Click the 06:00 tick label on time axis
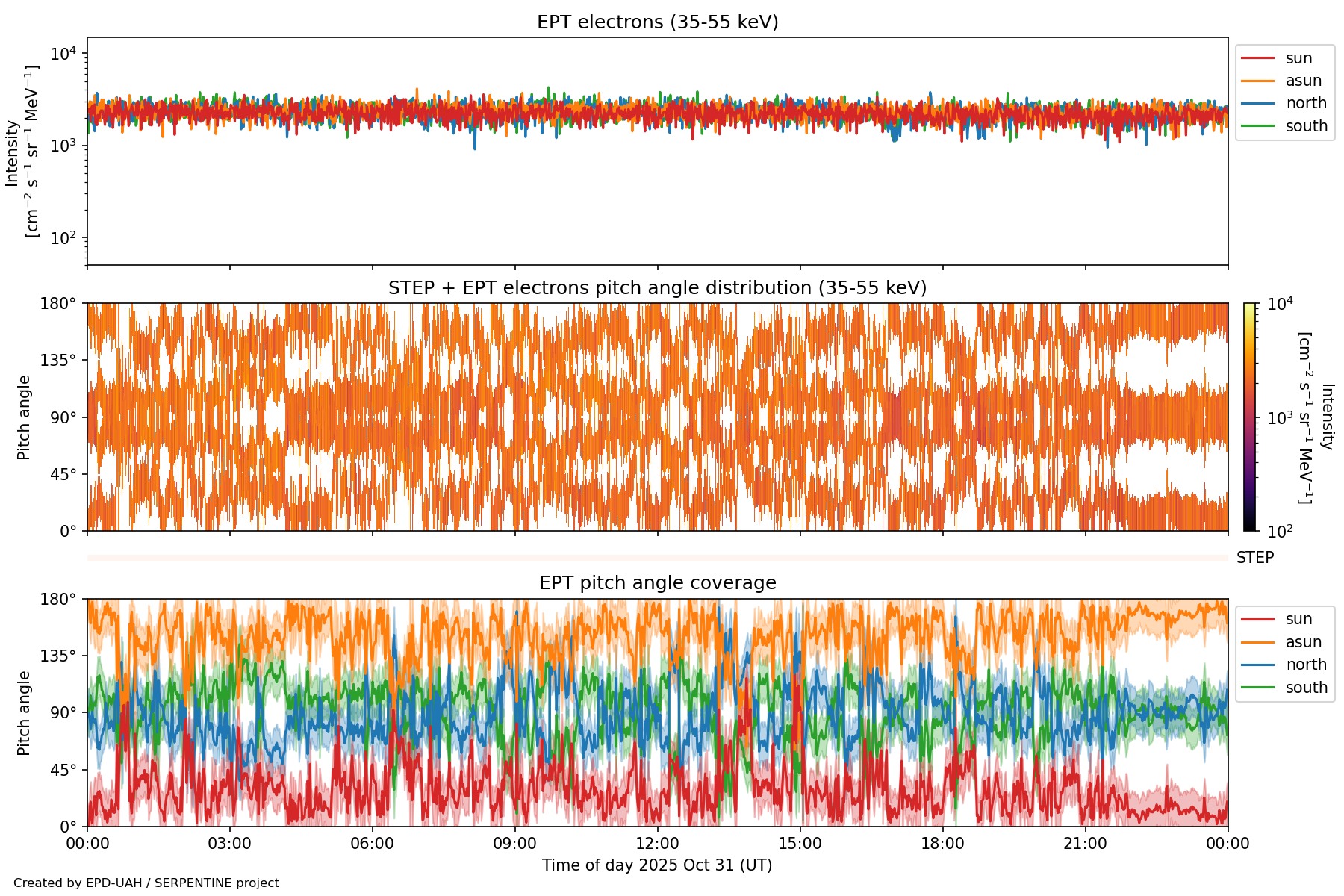The image size is (1344, 896). (372, 844)
